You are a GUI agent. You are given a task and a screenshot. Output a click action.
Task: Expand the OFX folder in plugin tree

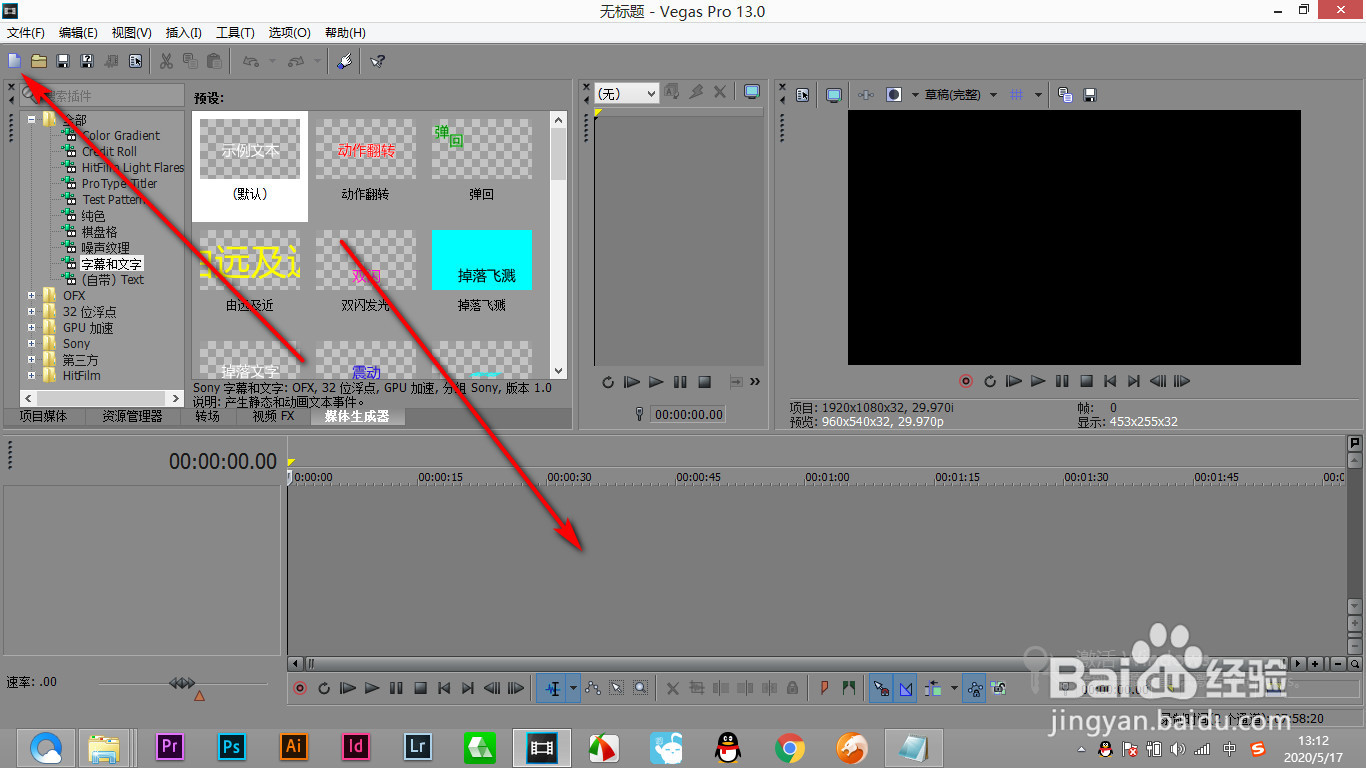tap(32, 296)
